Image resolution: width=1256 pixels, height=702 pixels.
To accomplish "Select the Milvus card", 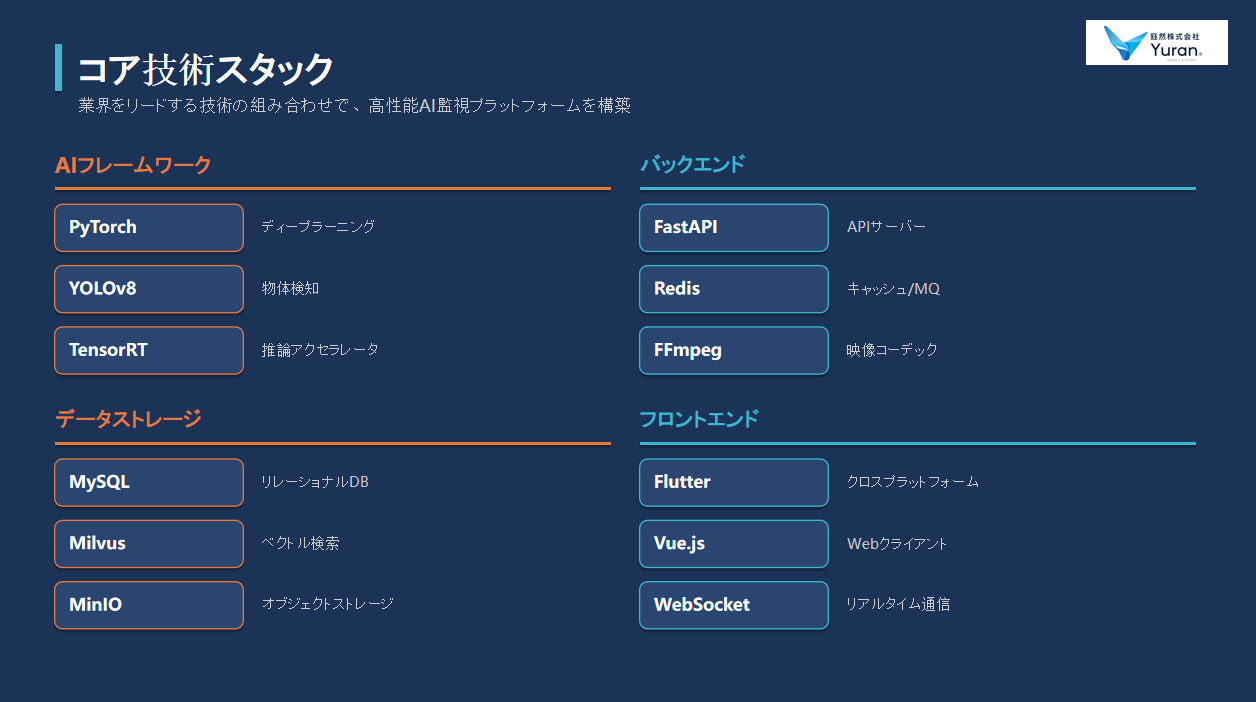I will coord(149,544).
